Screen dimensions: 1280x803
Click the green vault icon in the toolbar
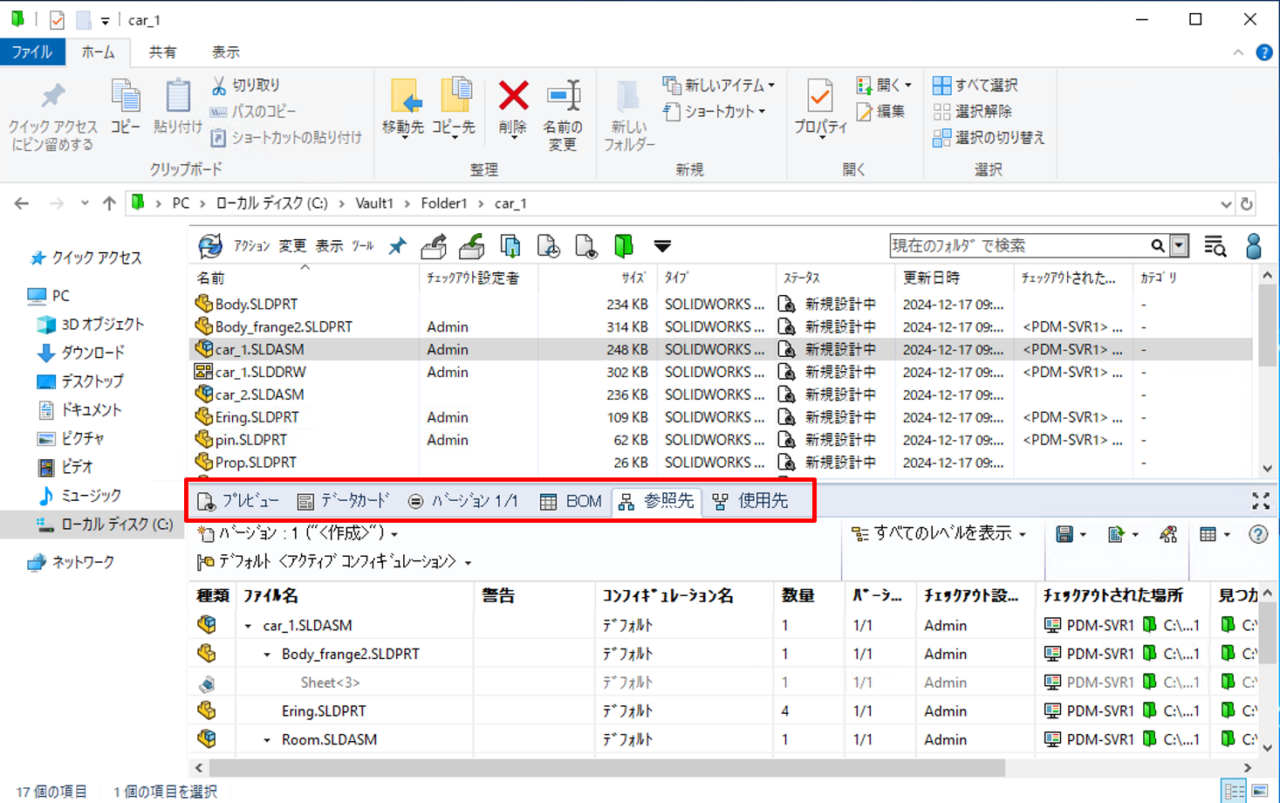point(622,246)
